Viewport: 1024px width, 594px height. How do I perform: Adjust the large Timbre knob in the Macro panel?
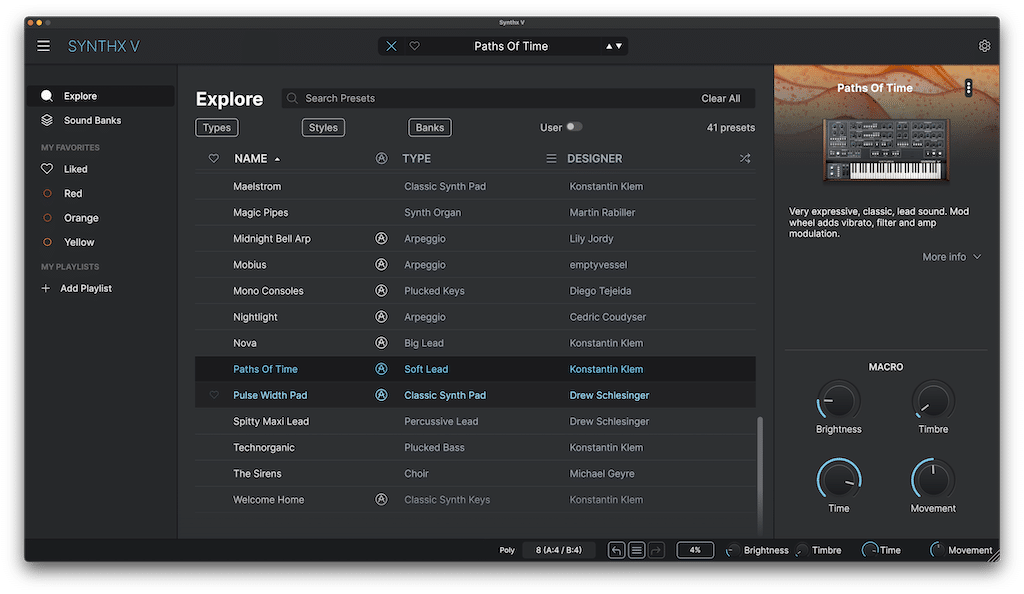[933, 401]
